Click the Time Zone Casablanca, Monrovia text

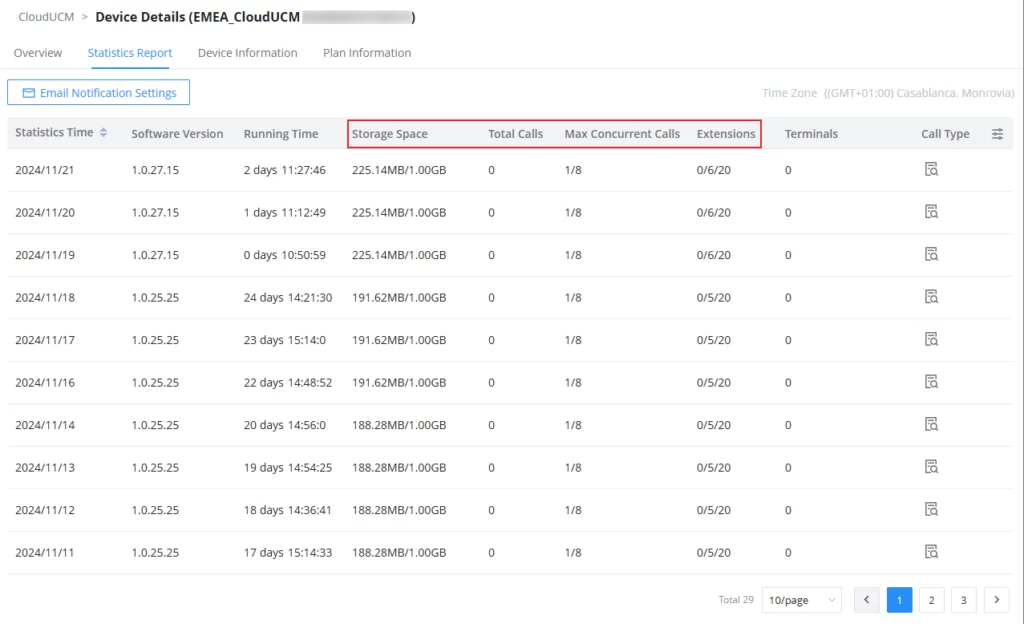point(888,93)
